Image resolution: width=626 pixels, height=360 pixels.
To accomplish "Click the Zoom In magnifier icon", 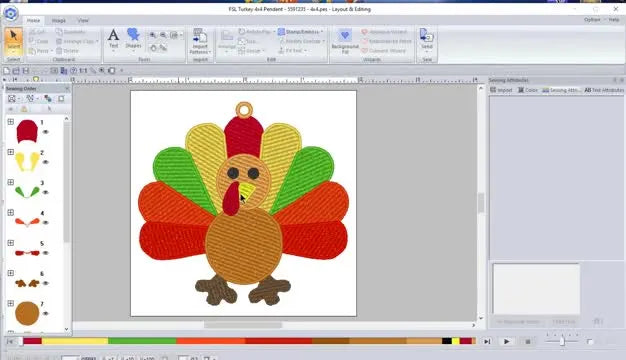I will 153,36.
